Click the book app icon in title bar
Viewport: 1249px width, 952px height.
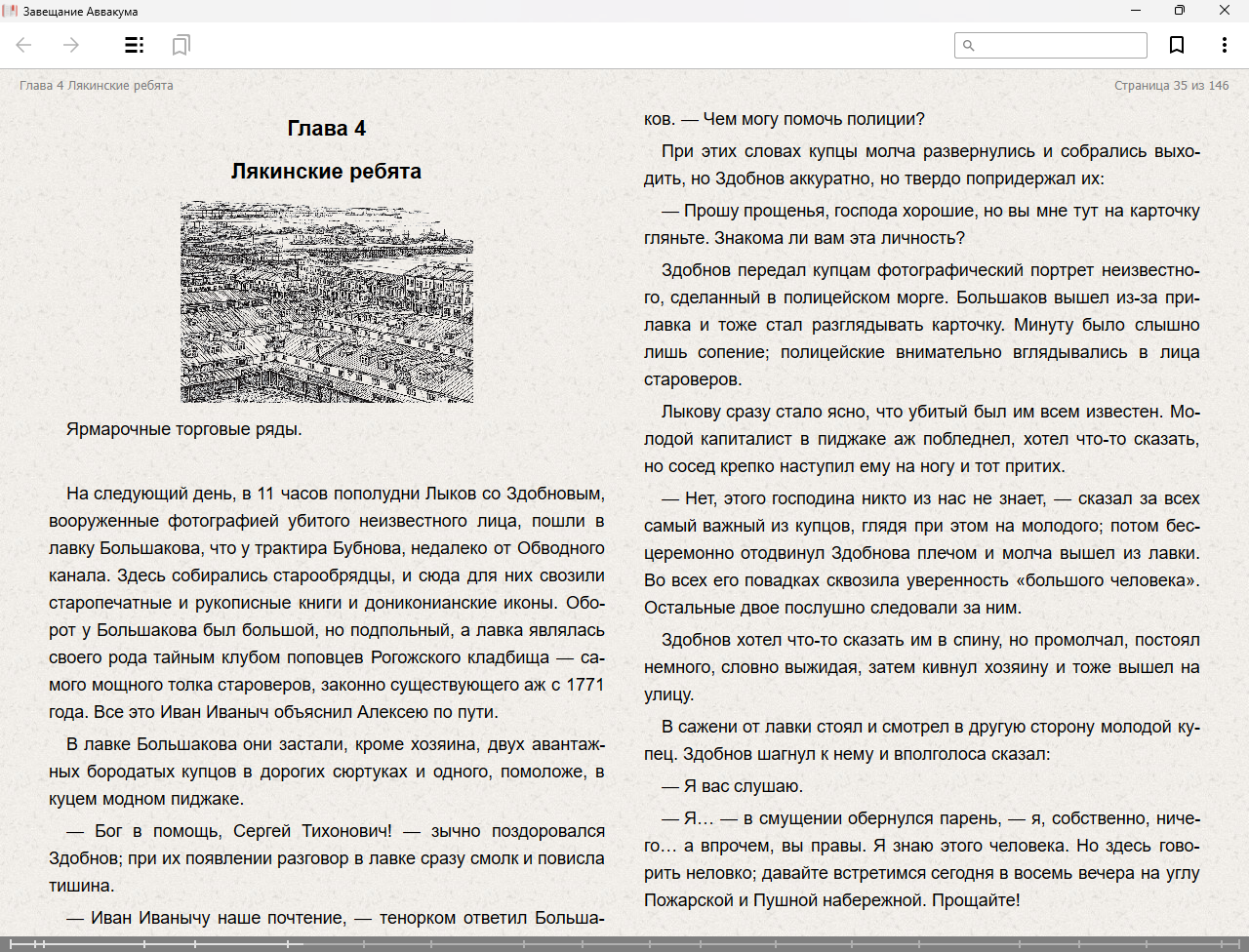pyautogui.click(x=11, y=11)
